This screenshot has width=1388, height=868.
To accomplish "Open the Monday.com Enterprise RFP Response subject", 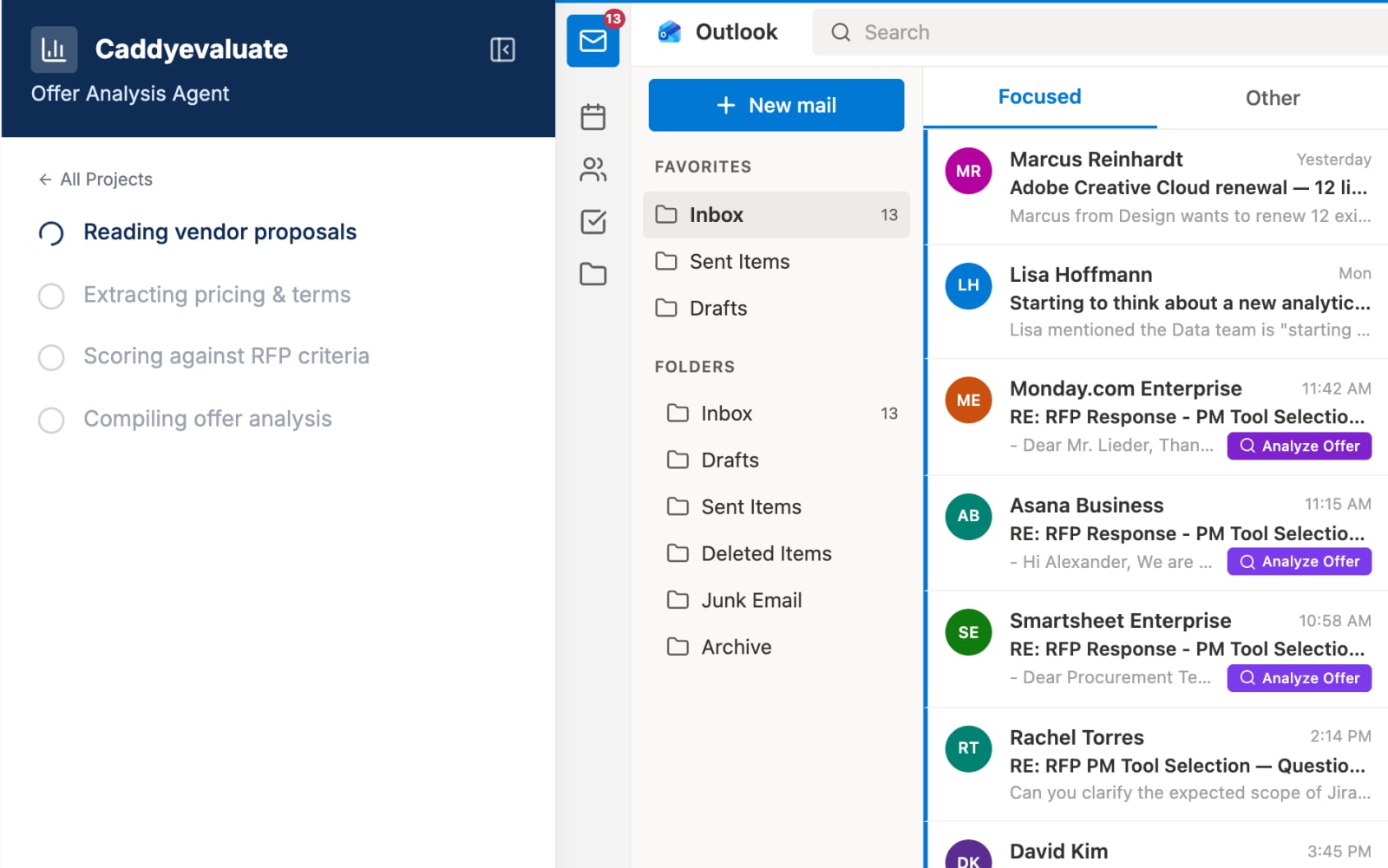I will [x=1187, y=417].
